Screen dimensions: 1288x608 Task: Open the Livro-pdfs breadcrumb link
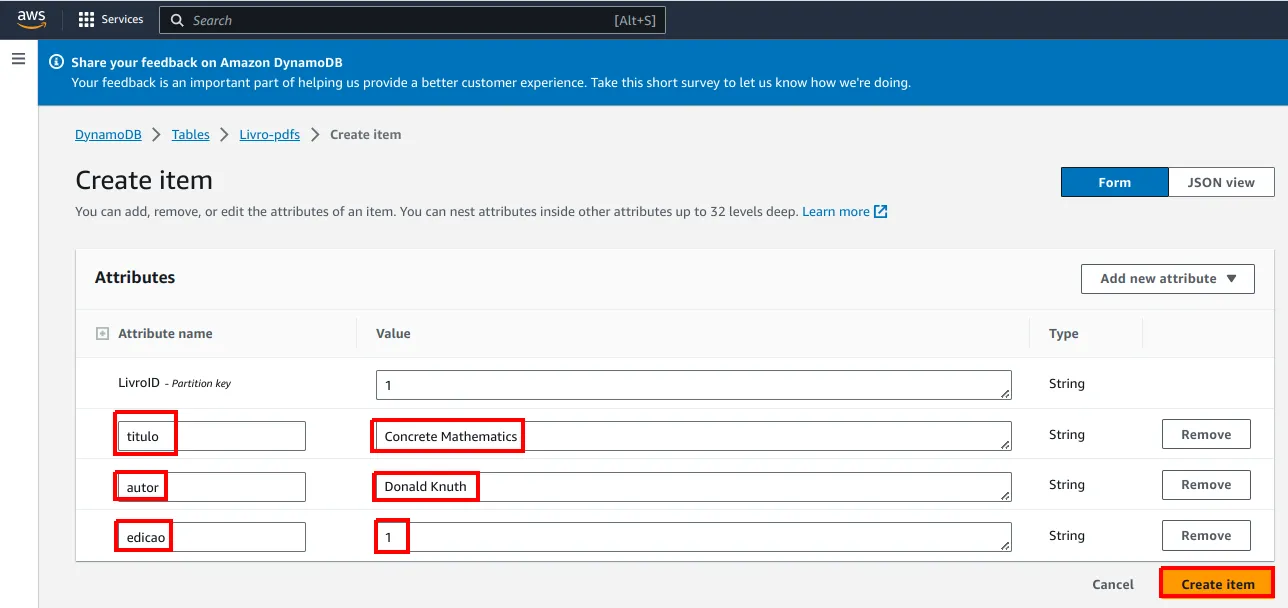(270, 135)
